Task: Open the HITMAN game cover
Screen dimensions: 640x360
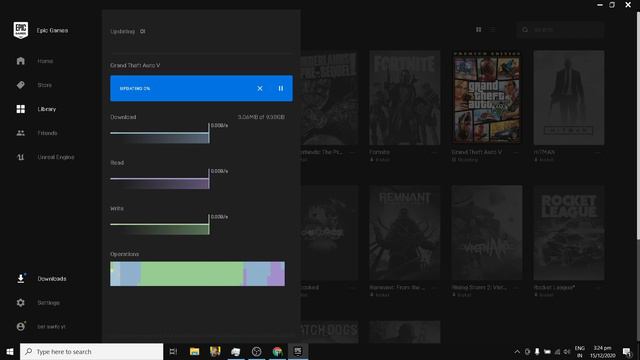Action: click(x=569, y=98)
